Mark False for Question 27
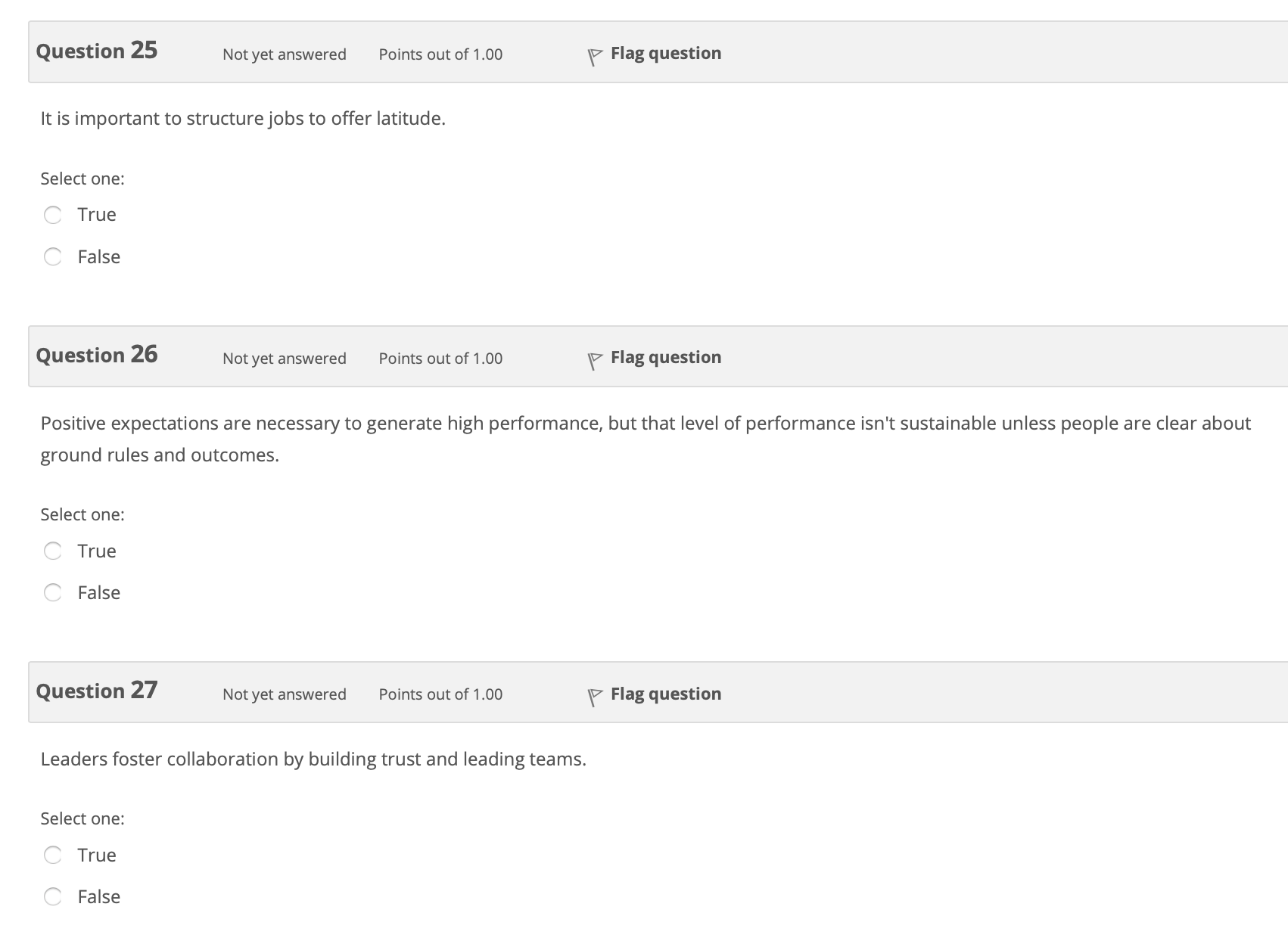Viewport: 1288px width, 941px height. [x=52, y=897]
